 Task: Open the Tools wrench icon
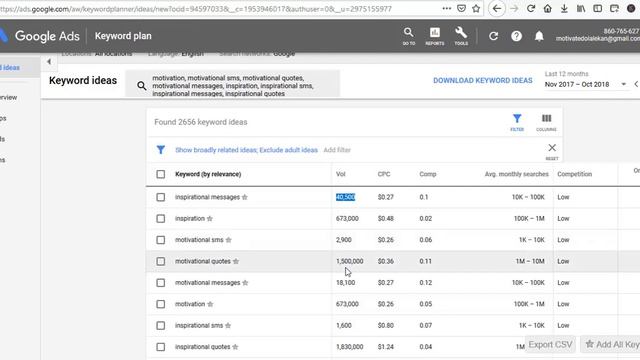[x=461, y=36]
